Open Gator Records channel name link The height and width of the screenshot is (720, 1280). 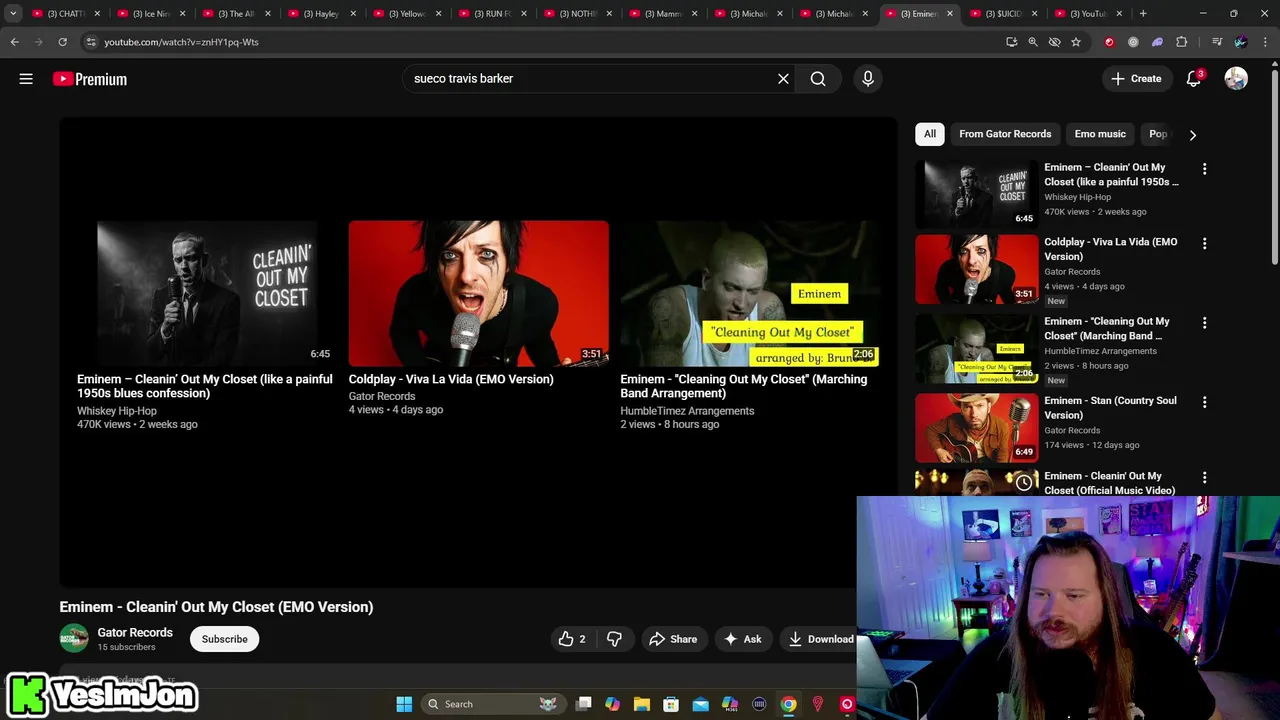(x=135, y=632)
